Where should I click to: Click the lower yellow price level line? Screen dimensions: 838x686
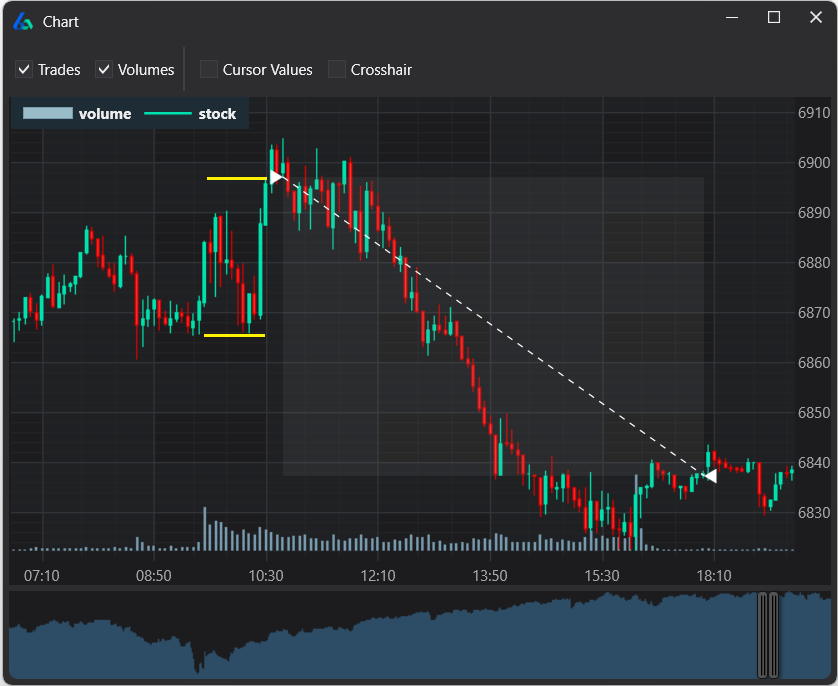tap(235, 335)
